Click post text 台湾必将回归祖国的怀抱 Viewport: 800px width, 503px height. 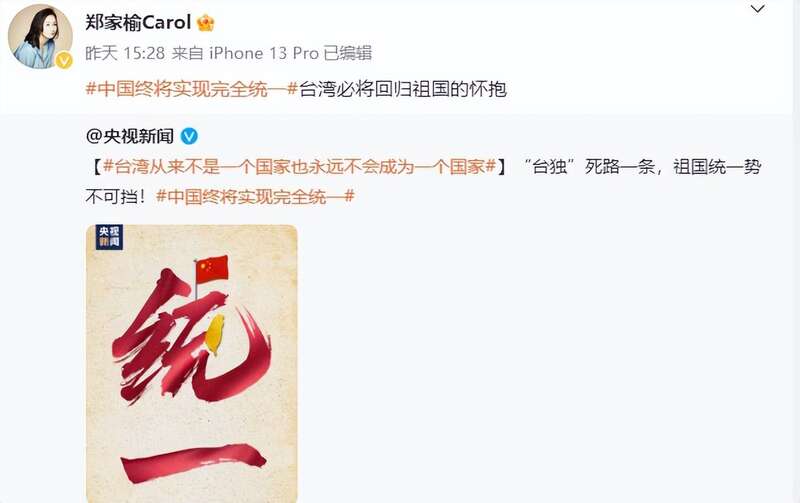(403, 89)
